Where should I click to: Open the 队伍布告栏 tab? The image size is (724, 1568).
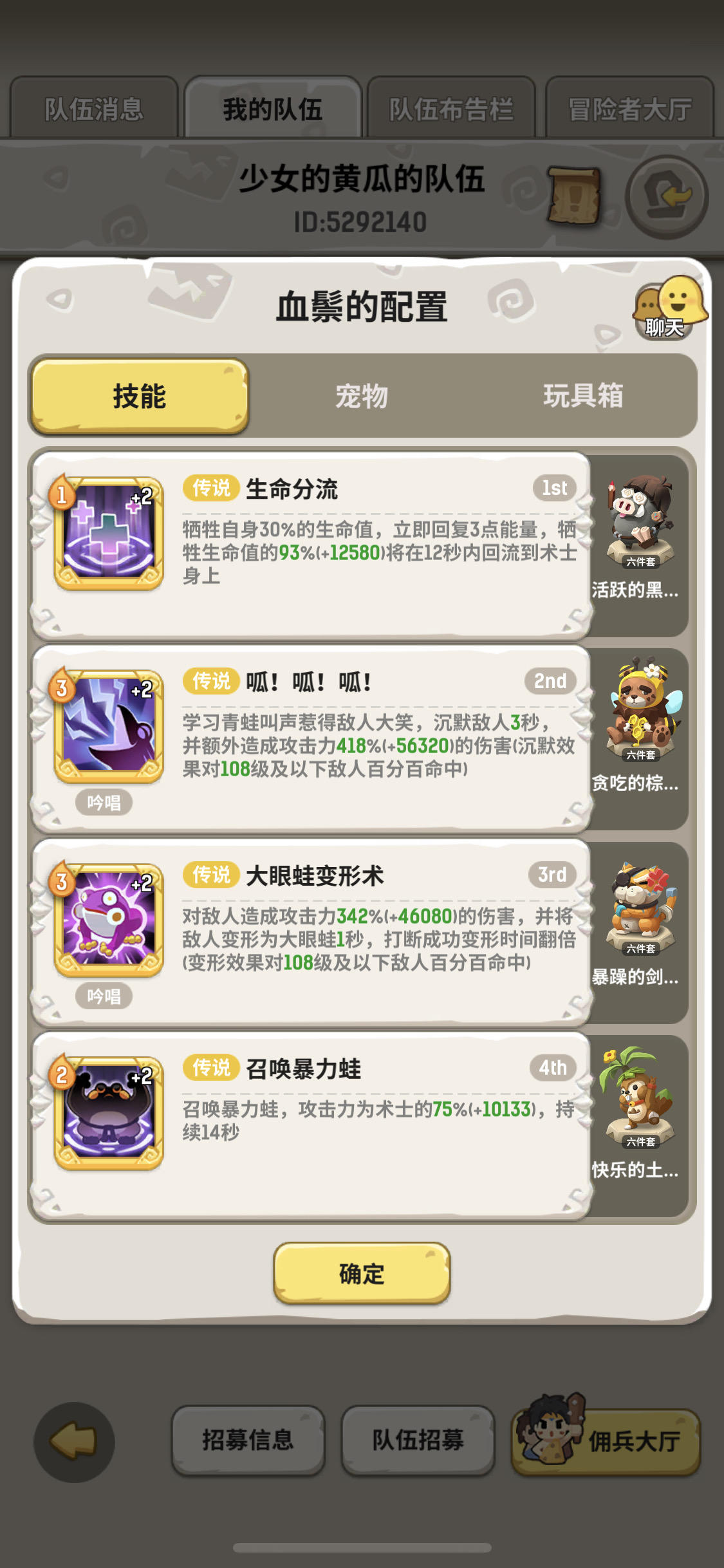451,108
